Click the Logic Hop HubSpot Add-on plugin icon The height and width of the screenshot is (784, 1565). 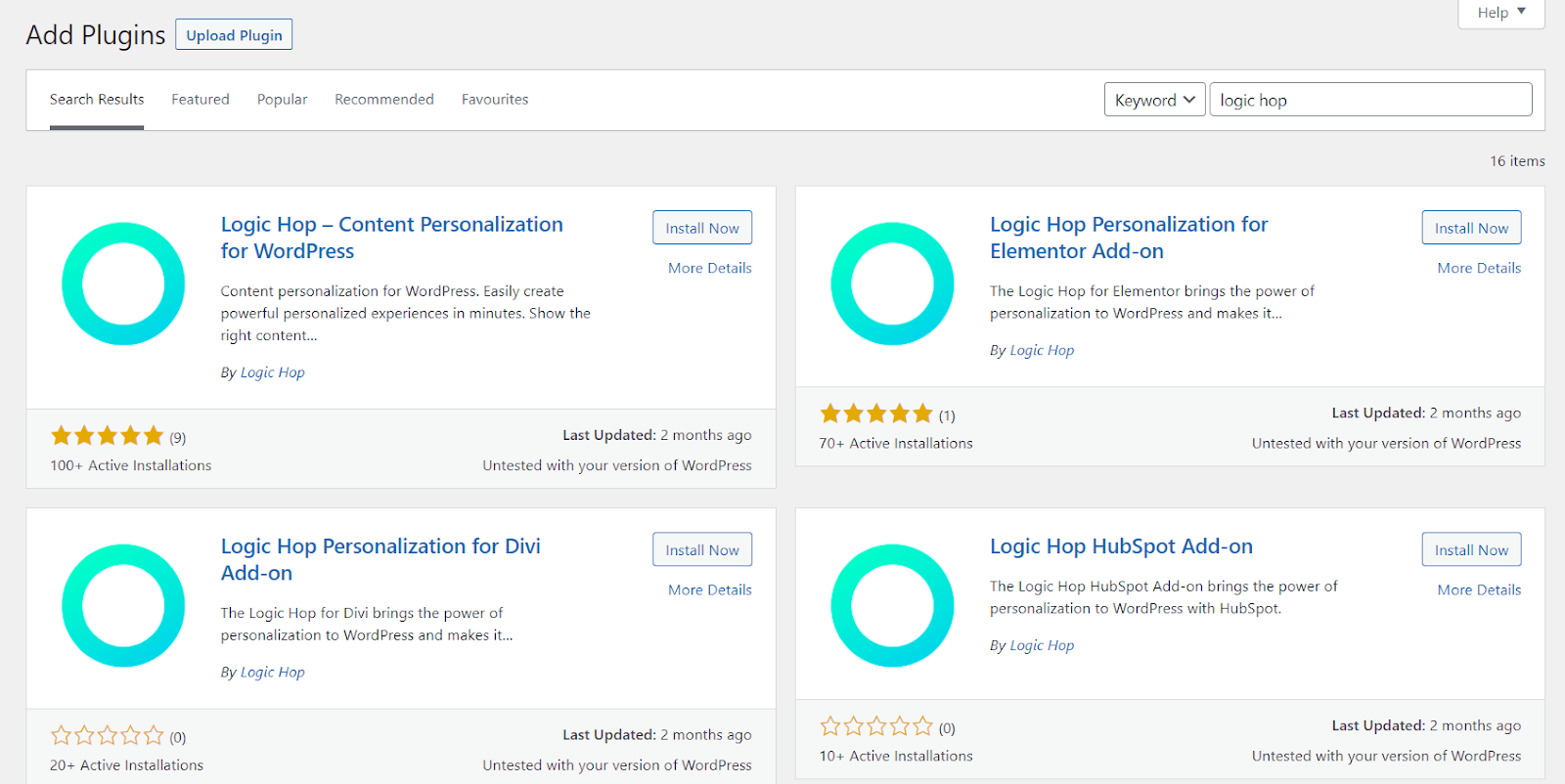coord(892,605)
